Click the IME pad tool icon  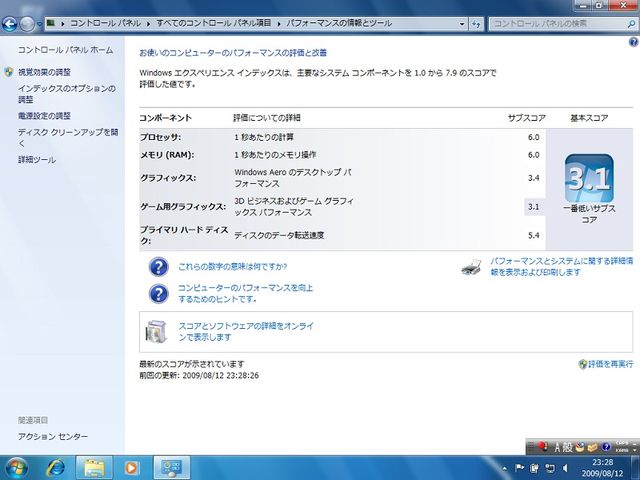pos(580,447)
